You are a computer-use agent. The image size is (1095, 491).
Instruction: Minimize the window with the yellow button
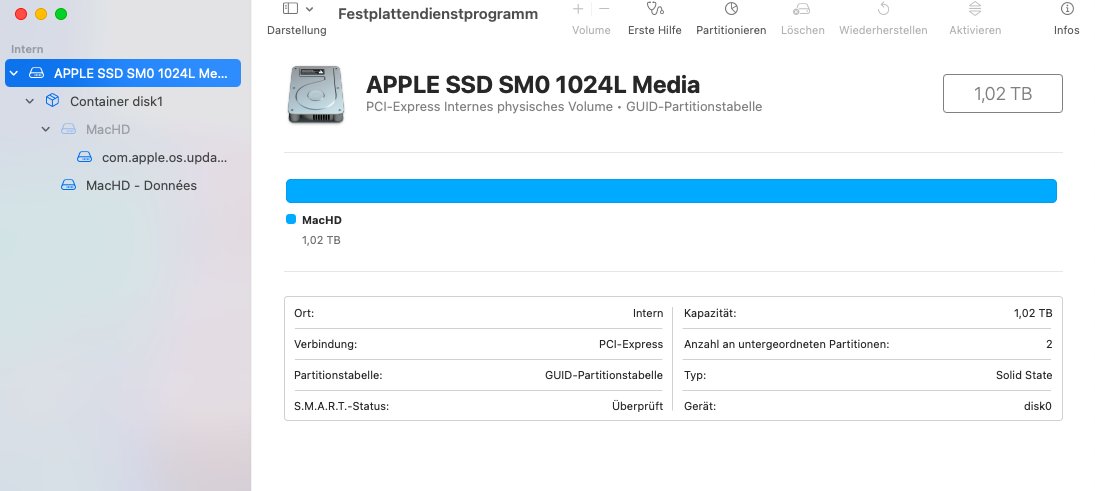(x=41, y=14)
